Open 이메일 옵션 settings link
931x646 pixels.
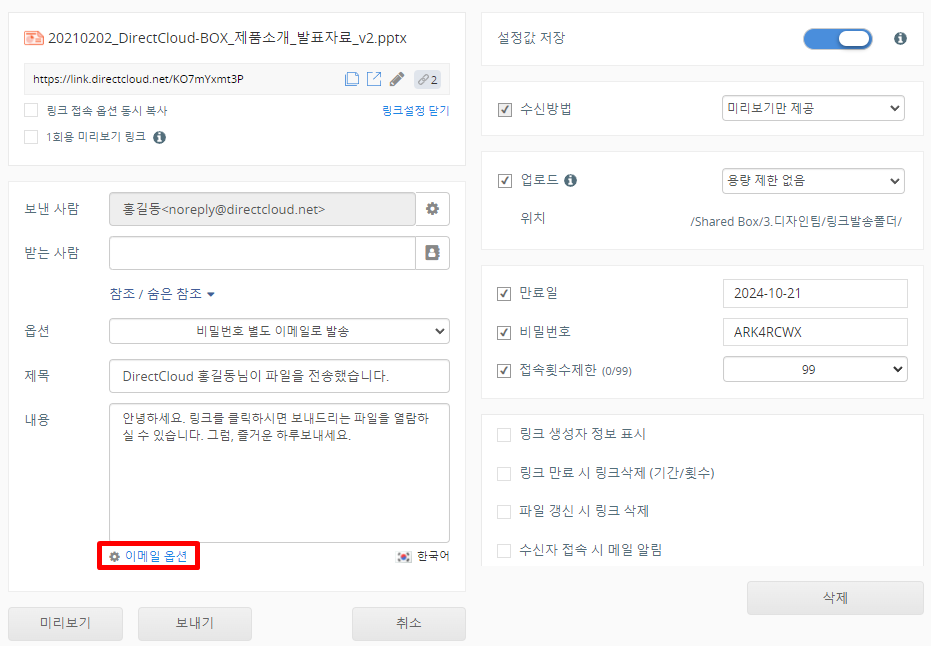tap(148, 556)
